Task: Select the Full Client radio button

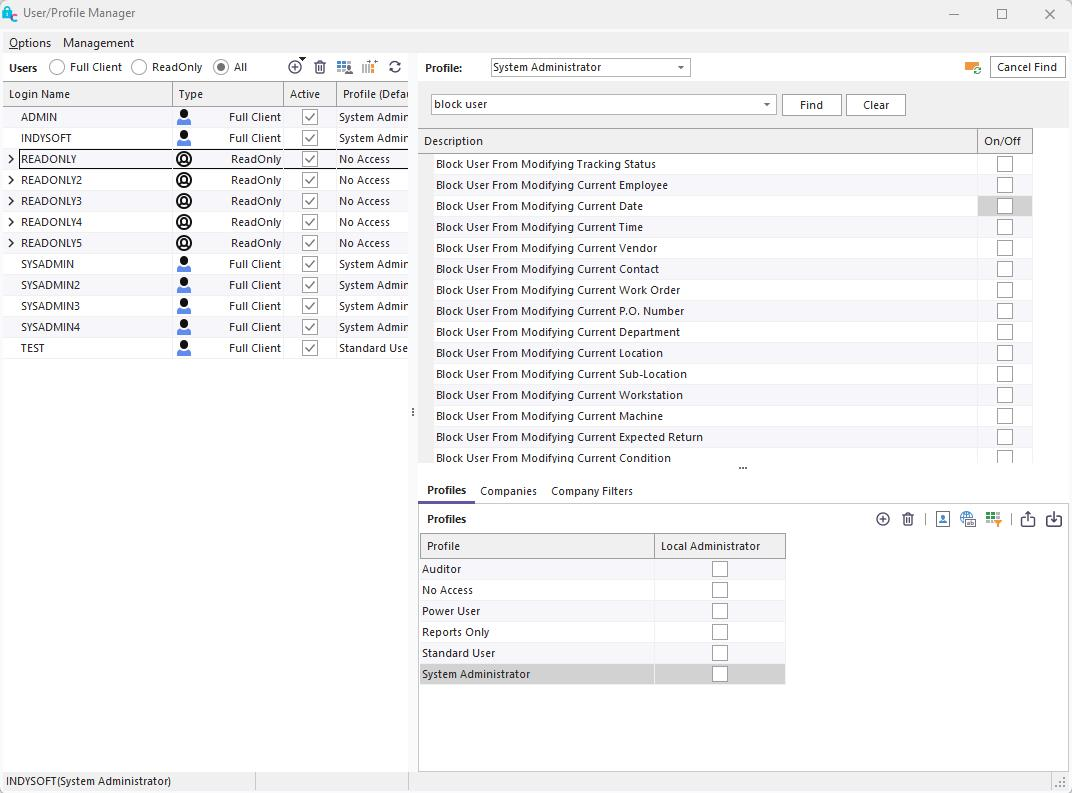Action: point(58,67)
